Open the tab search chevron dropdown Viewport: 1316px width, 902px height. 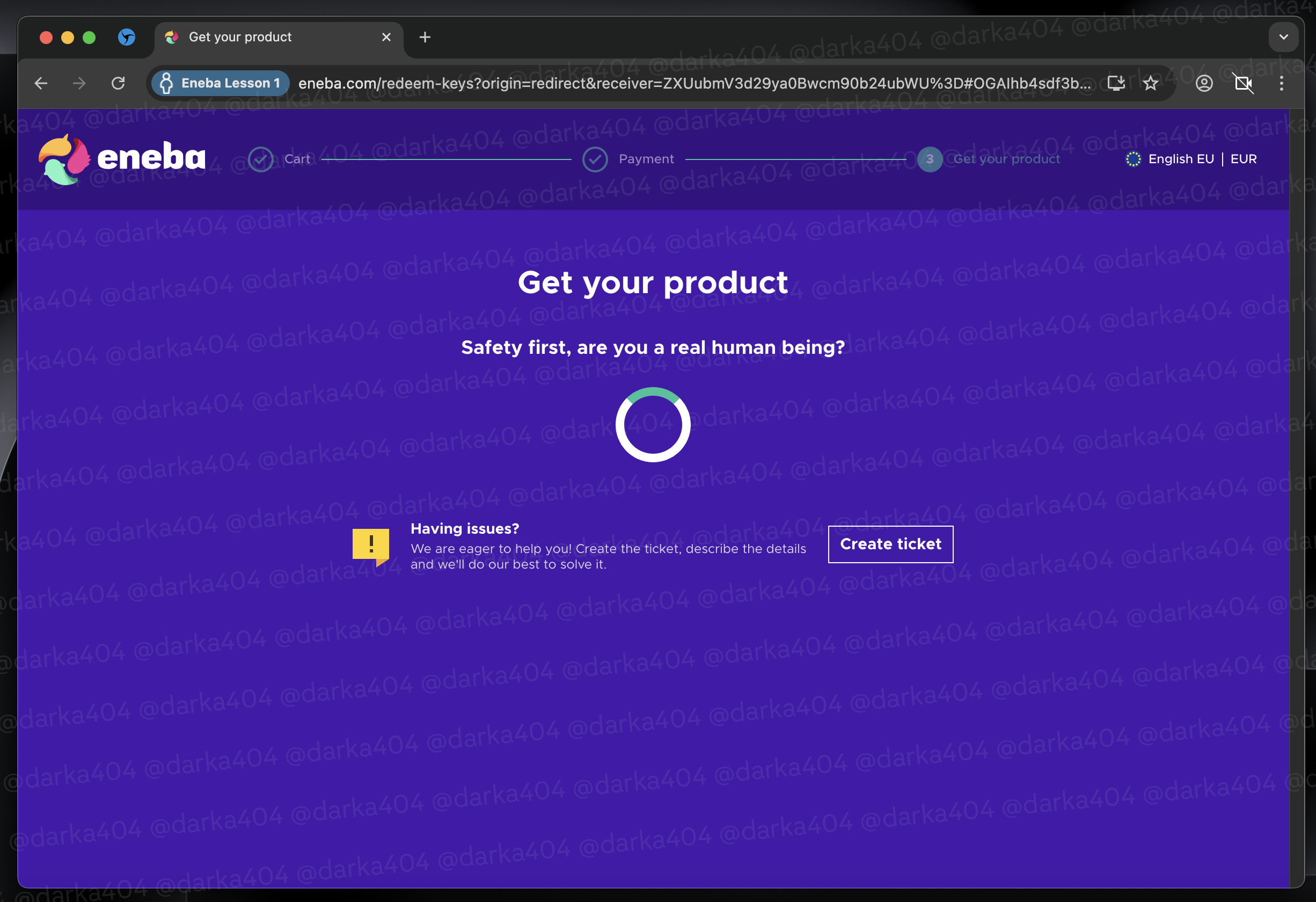click(1284, 37)
